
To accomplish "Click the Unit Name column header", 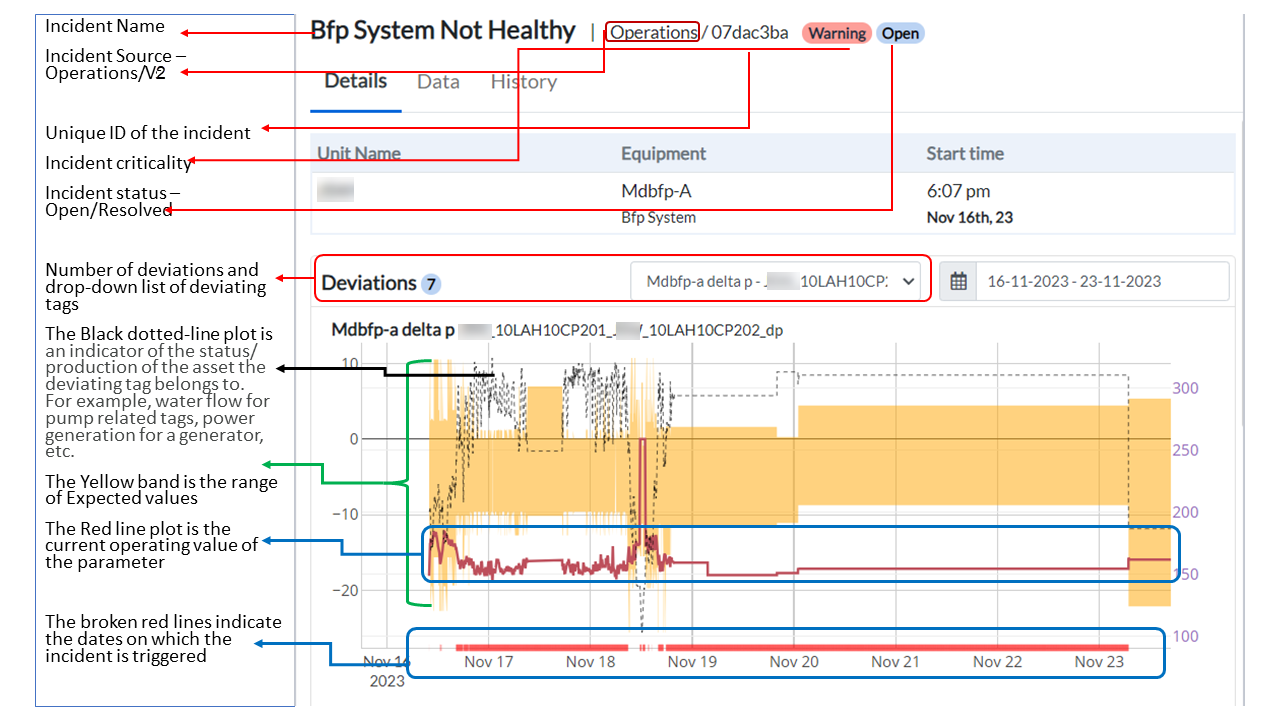I will pyautogui.click(x=359, y=154).
